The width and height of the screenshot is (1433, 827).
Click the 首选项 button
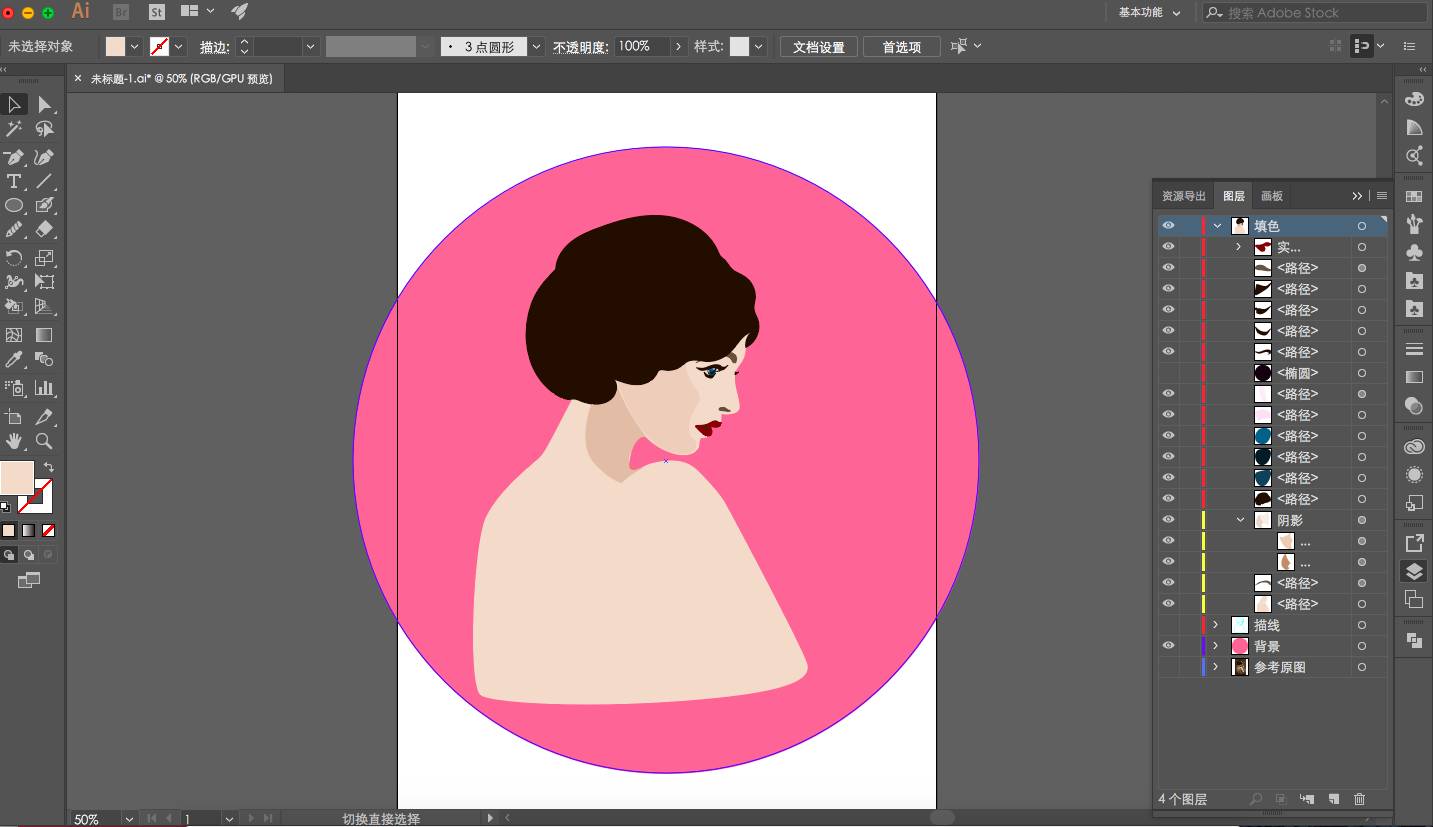(x=901, y=47)
